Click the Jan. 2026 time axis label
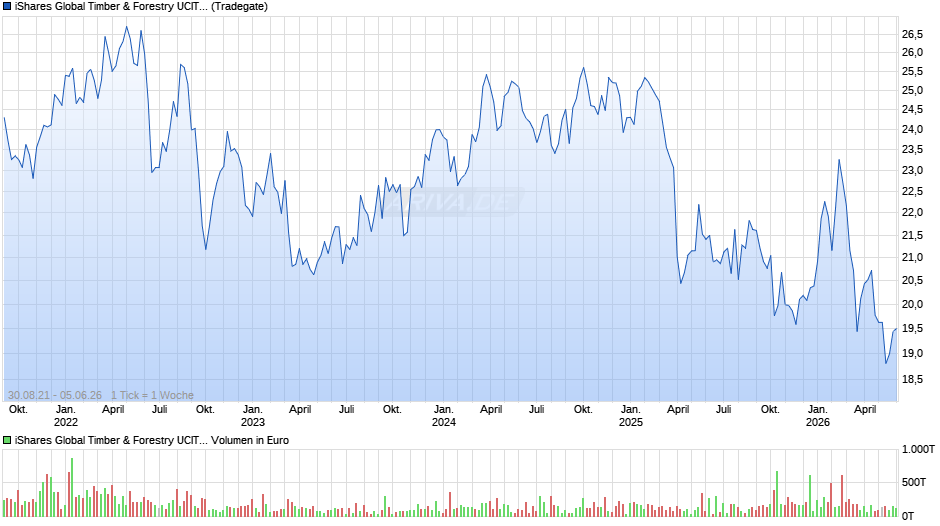This screenshot has width=940, height=526. pos(818,416)
